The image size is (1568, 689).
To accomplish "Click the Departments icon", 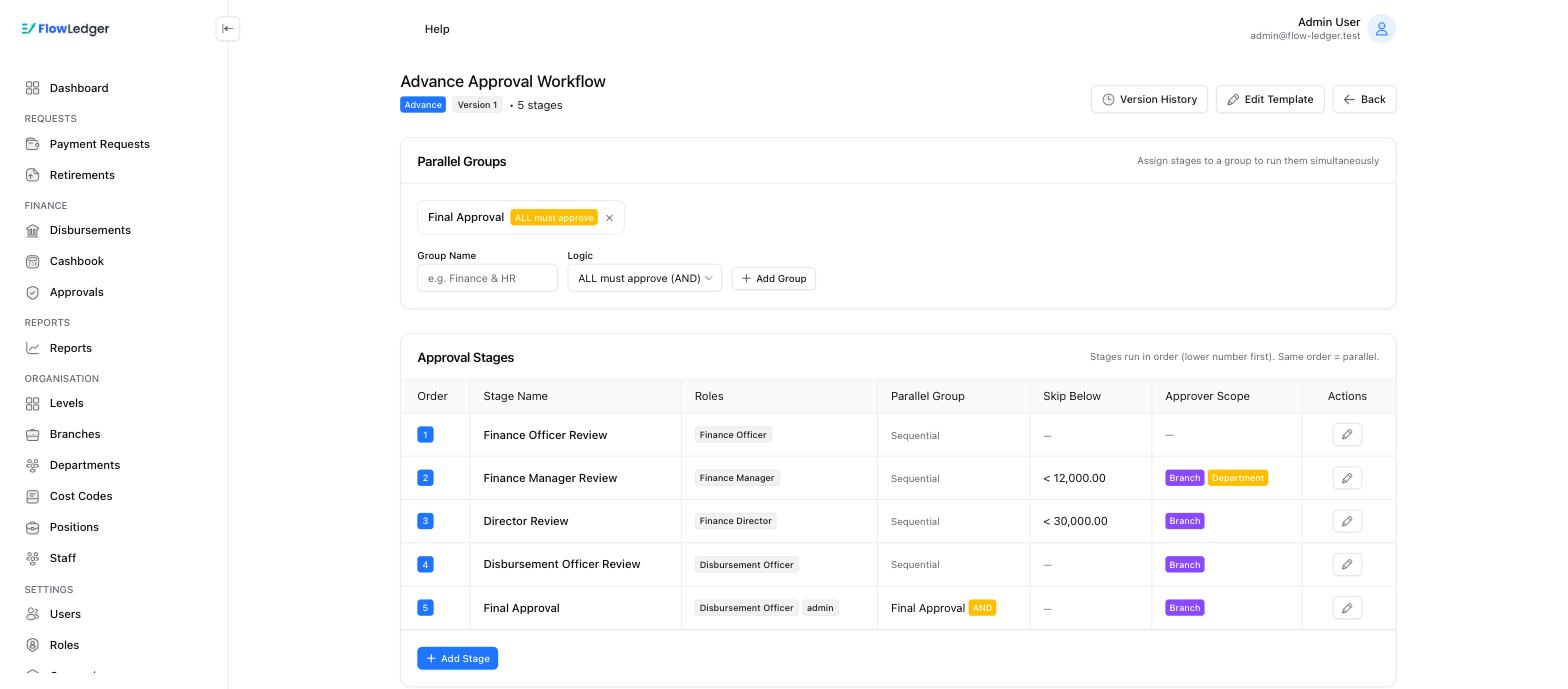I will 33,465.
